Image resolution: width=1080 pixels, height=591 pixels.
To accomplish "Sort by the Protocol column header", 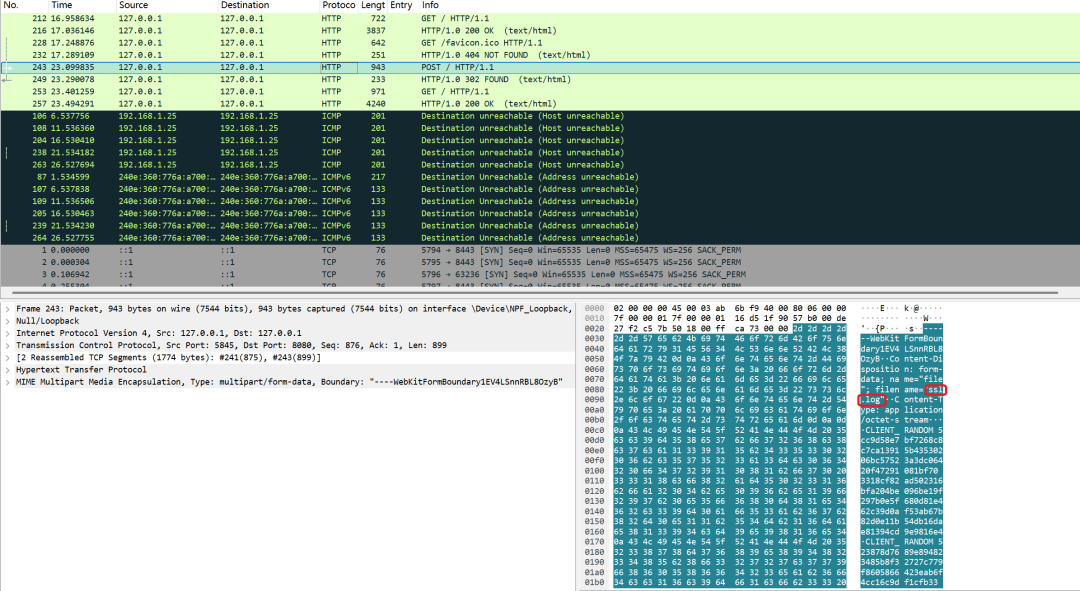I will click(x=338, y=6).
